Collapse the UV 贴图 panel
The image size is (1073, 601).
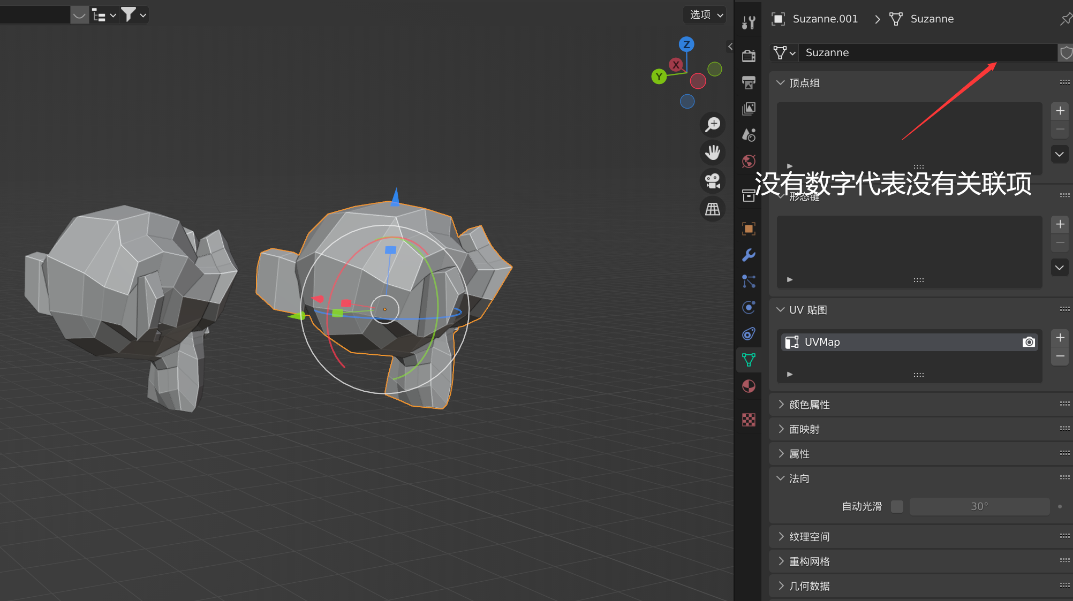pyautogui.click(x=780, y=310)
